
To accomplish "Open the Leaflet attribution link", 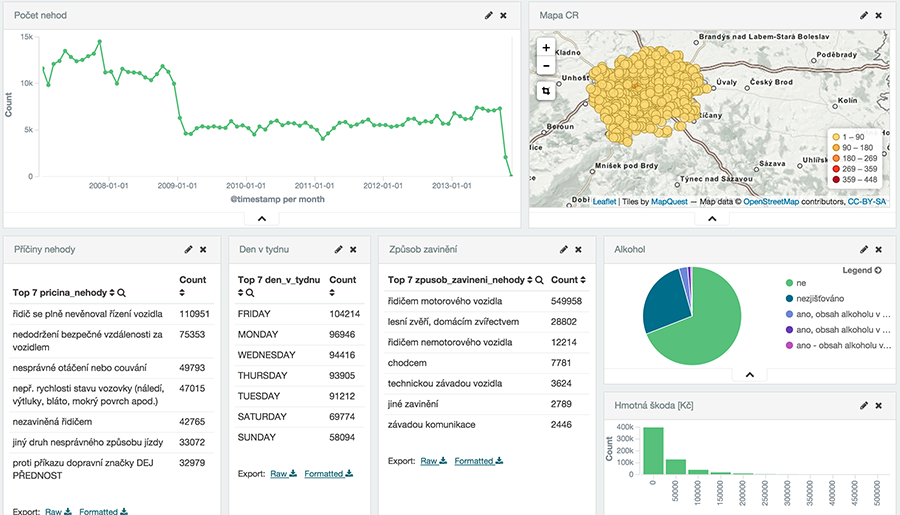I will [x=604, y=202].
